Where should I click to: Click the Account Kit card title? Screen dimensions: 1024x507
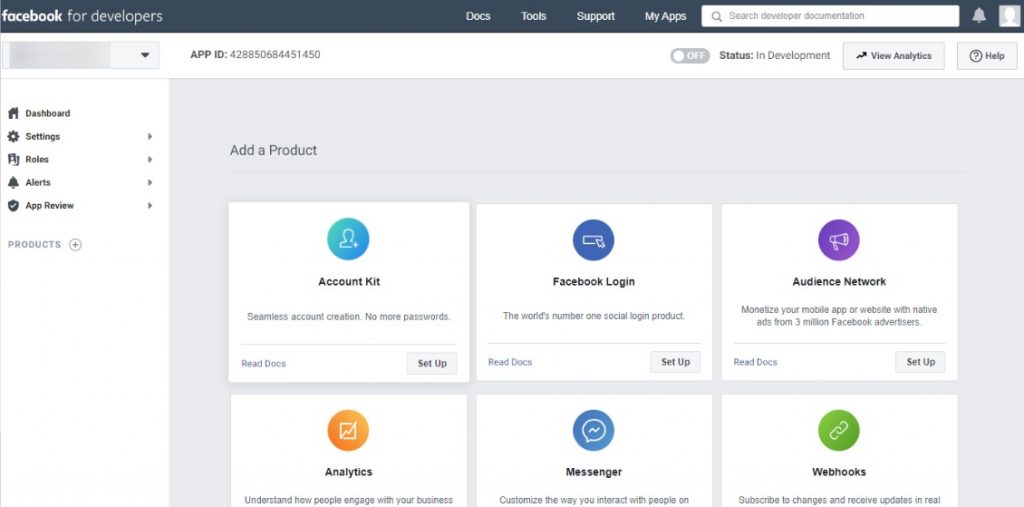pos(349,282)
